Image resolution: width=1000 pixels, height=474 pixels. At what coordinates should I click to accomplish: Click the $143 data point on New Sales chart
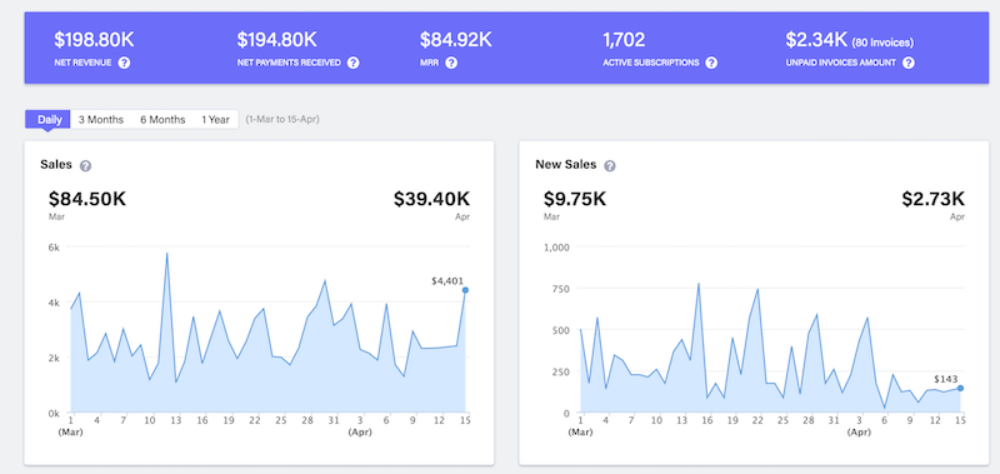960,388
